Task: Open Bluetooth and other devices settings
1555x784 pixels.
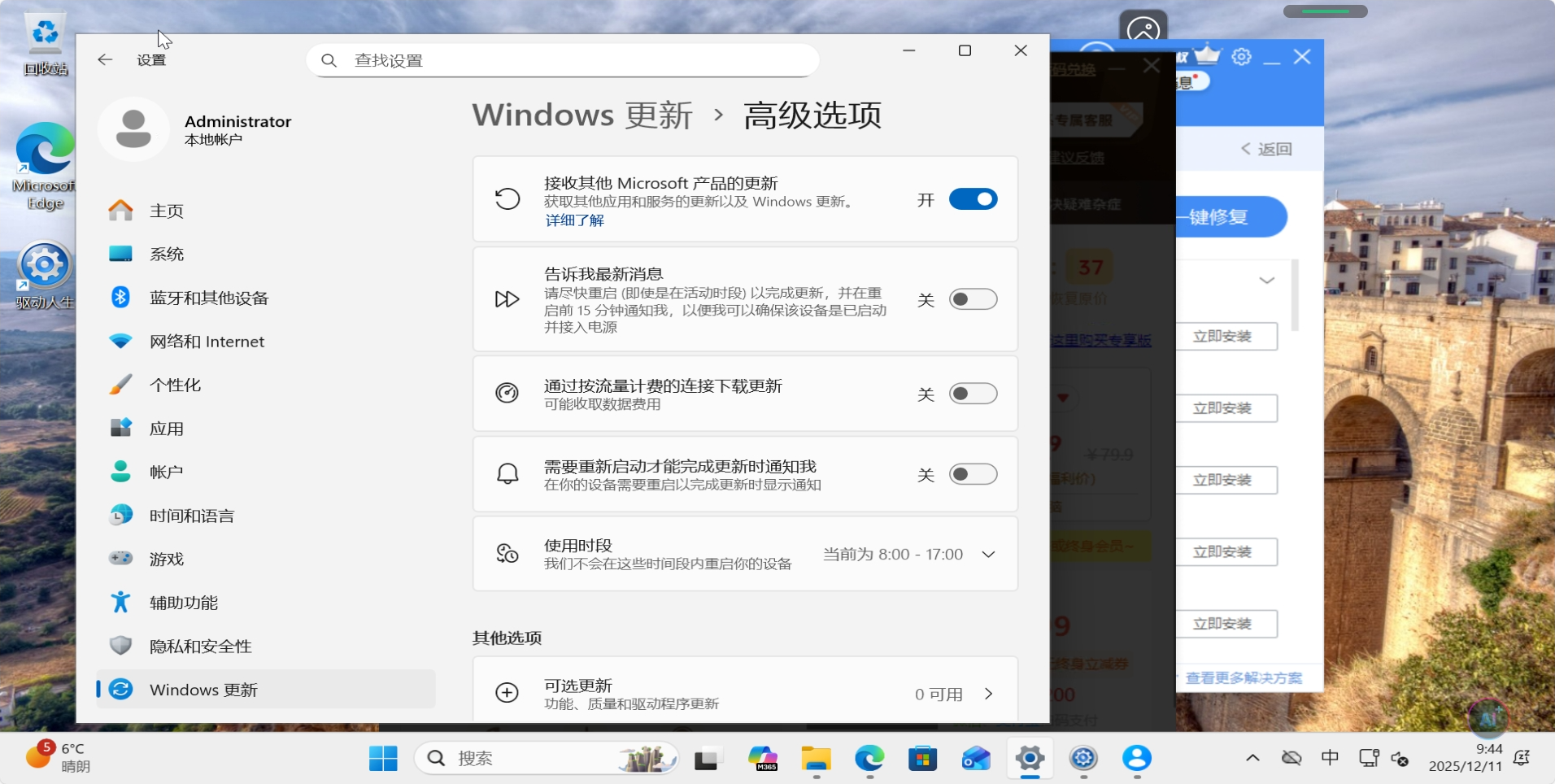Action: 208,298
